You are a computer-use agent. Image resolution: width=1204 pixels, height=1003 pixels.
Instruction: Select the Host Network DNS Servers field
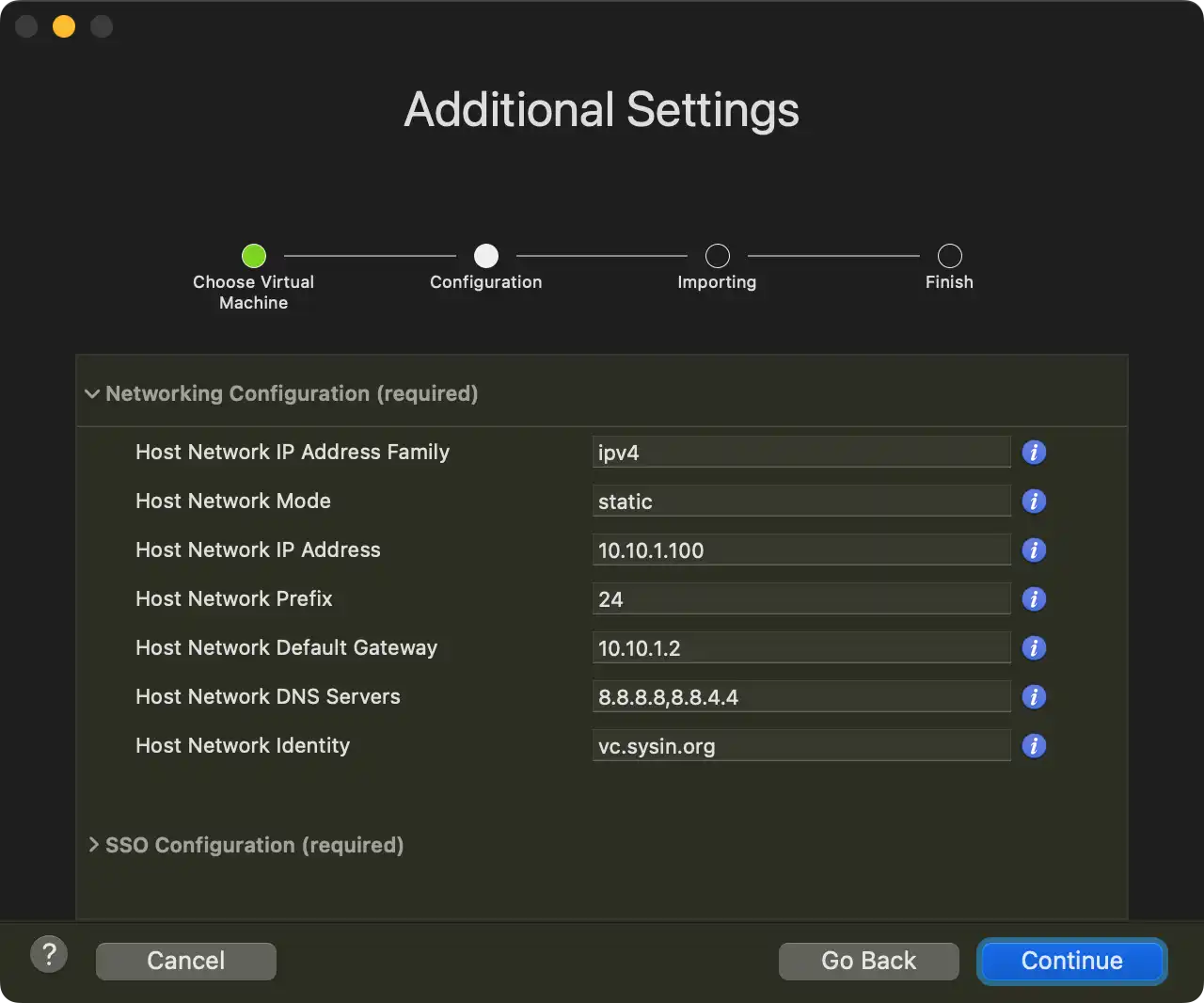point(800,697)
